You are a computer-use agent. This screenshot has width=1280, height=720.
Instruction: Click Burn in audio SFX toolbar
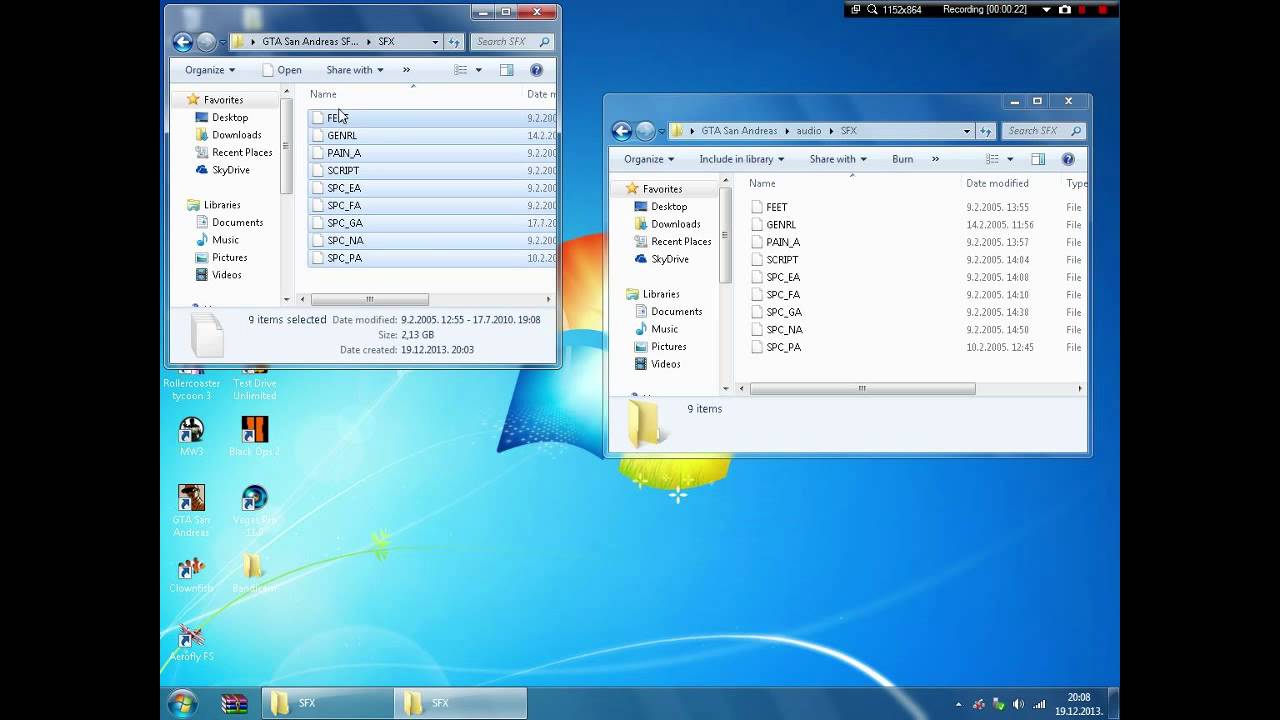coord(902,159)
